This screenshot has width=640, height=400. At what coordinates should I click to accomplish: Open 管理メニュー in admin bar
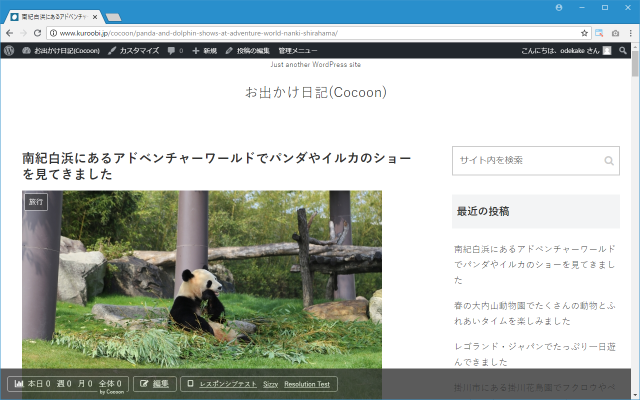[298, 51]
